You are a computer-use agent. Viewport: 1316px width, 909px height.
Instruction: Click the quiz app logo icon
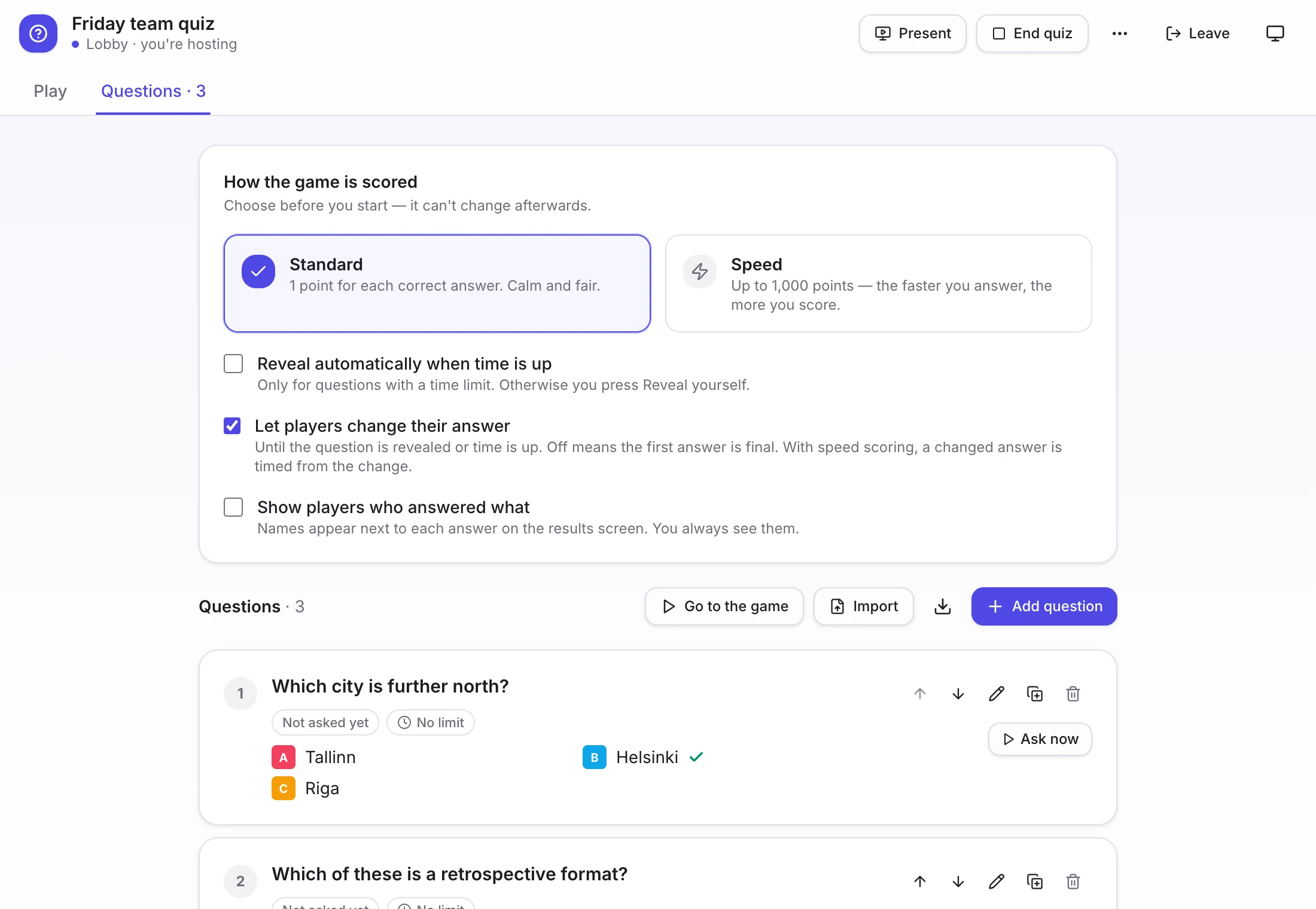(38, 33)
